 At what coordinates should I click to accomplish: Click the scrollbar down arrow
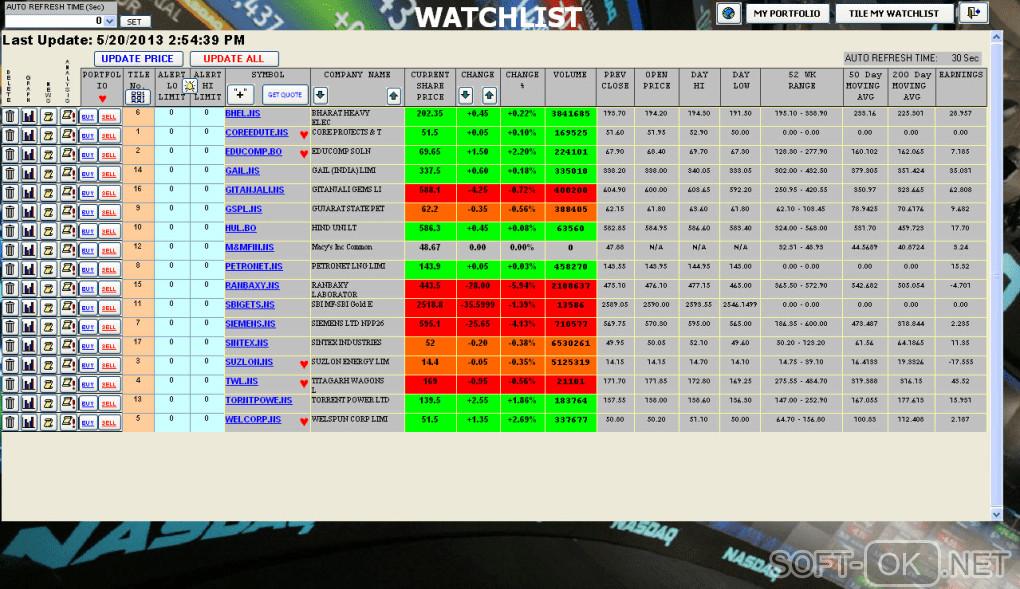[x=996, y=514]
